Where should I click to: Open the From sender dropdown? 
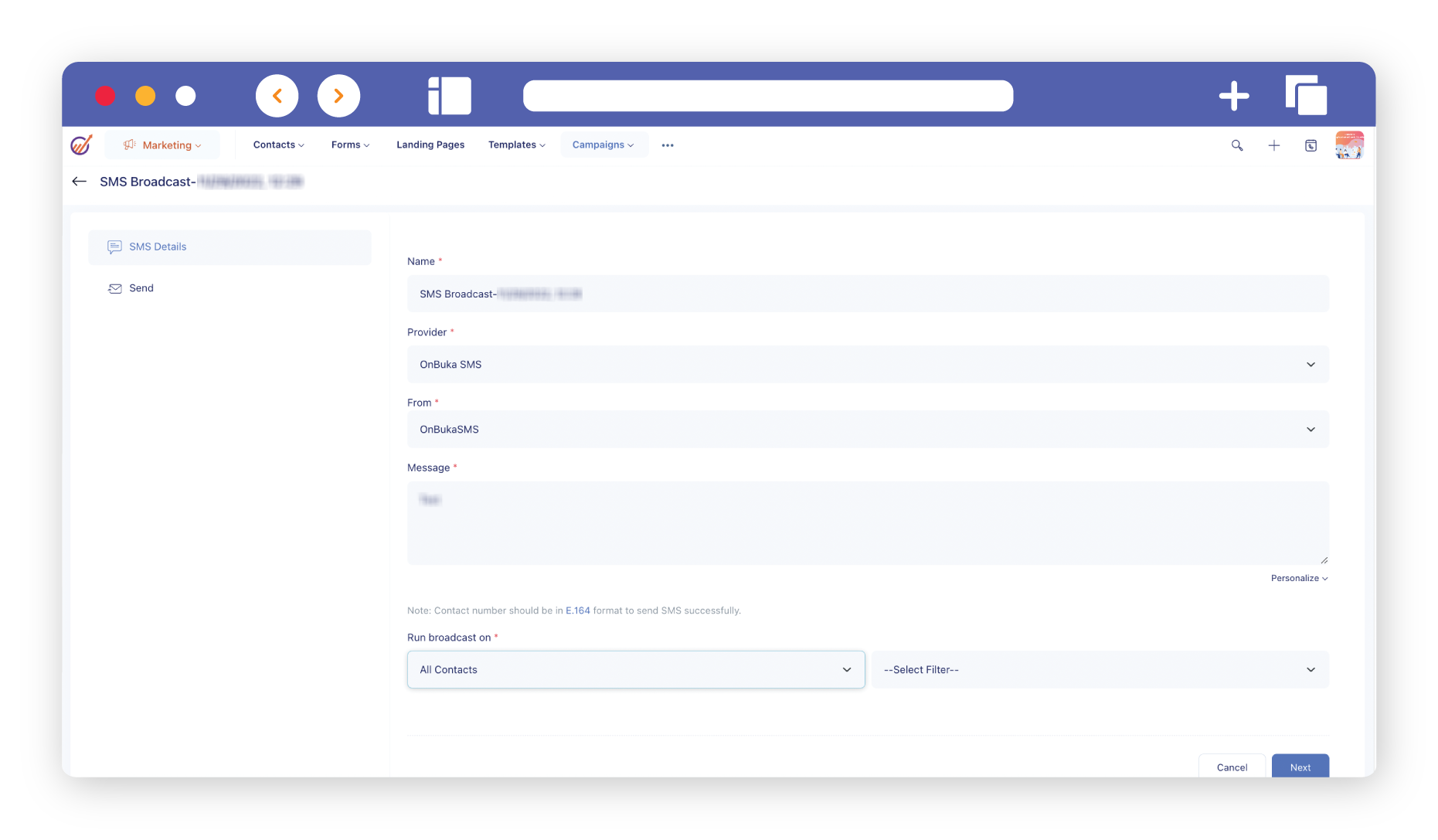click(867, 430)
